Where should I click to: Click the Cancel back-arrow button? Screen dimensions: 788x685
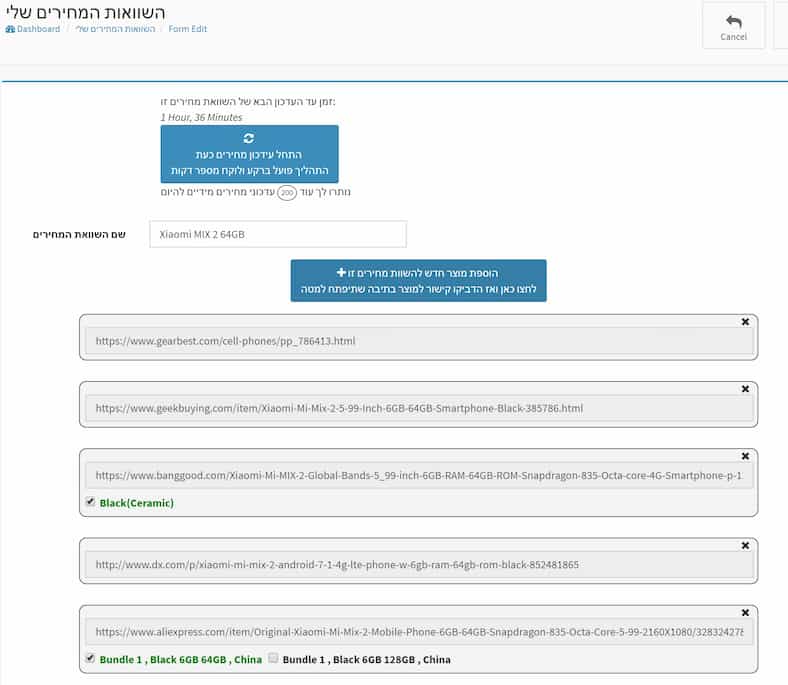click(733, 25)
